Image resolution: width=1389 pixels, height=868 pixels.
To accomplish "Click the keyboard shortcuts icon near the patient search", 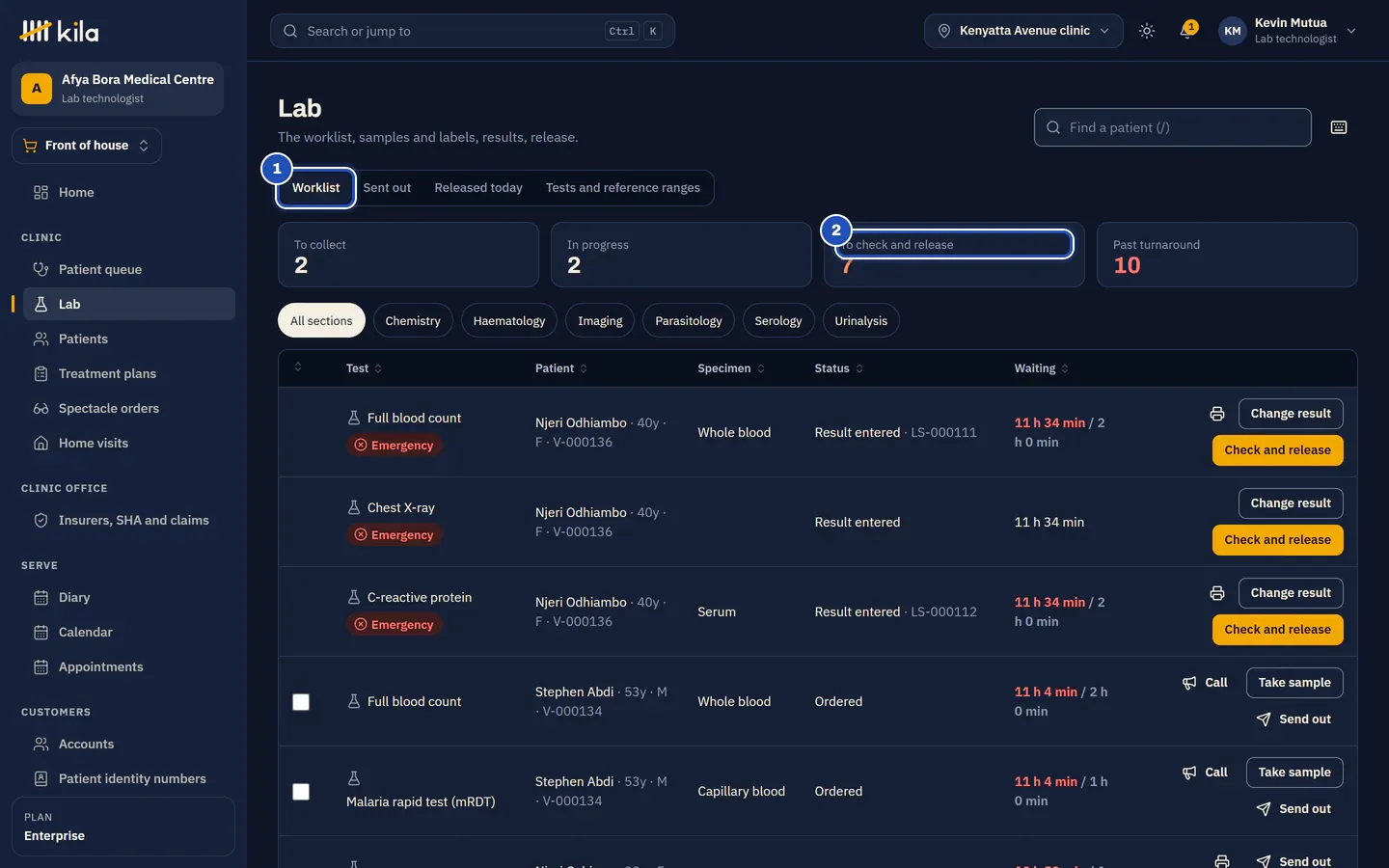I will click(x=1339, y=127).
